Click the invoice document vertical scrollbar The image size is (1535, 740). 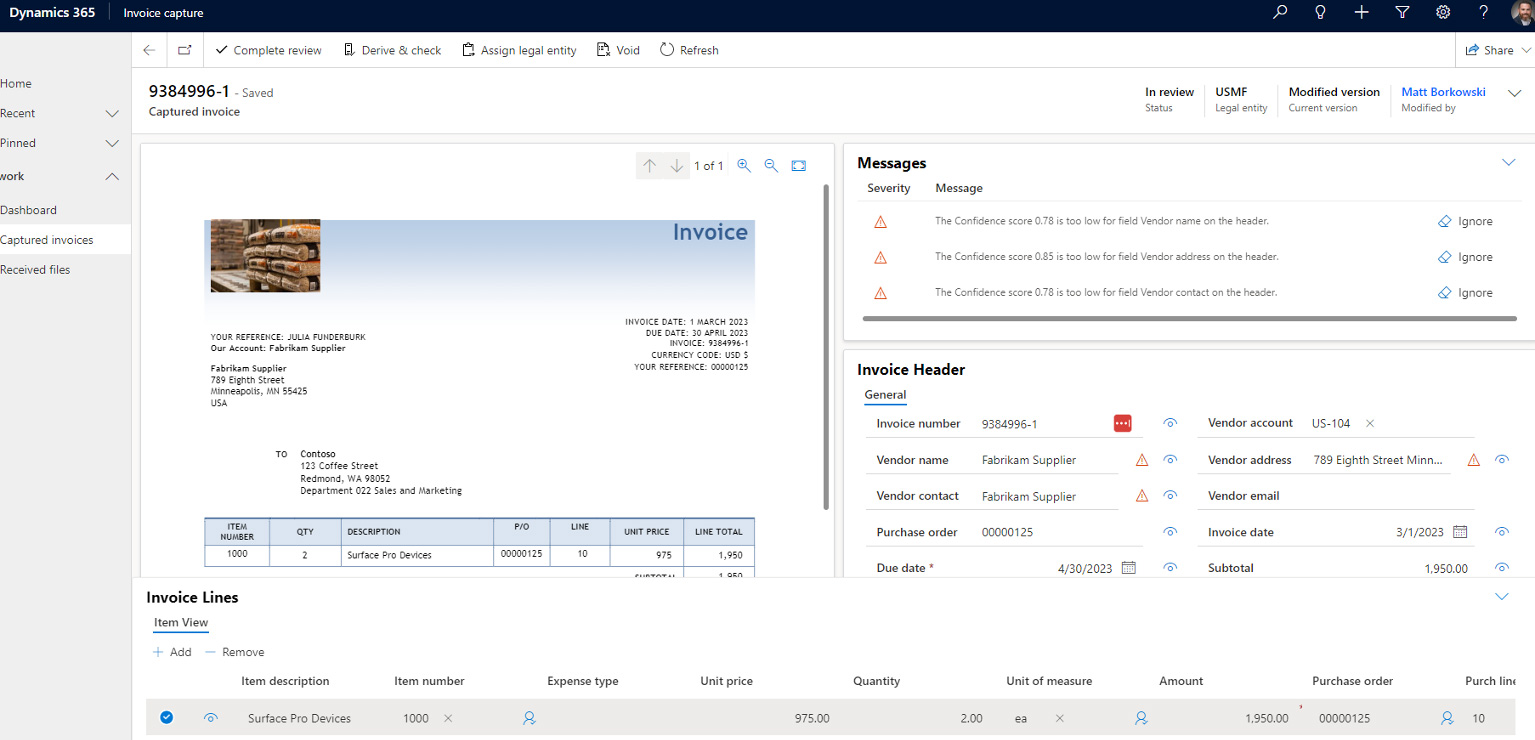point(826,347)
